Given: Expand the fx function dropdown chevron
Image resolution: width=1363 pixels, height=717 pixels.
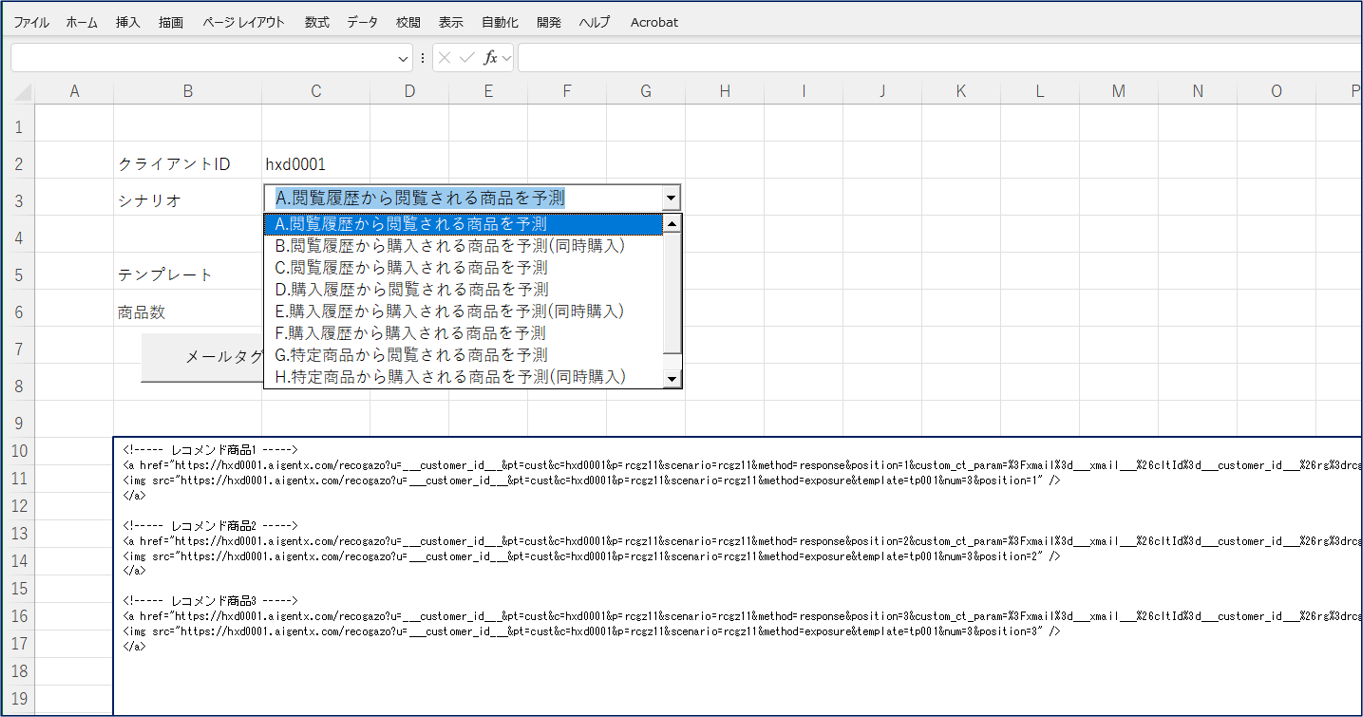Looking at the screenshot, I should [507, 59].
